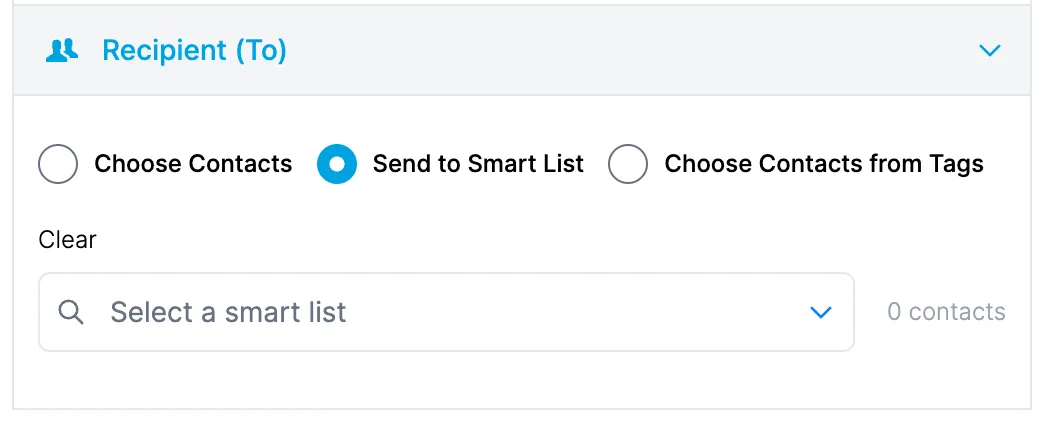Click the 'Choose Contacts' option label
The width and height of the screenshot is (1056, 444).
pyautogui.click(x=193, y=164)
